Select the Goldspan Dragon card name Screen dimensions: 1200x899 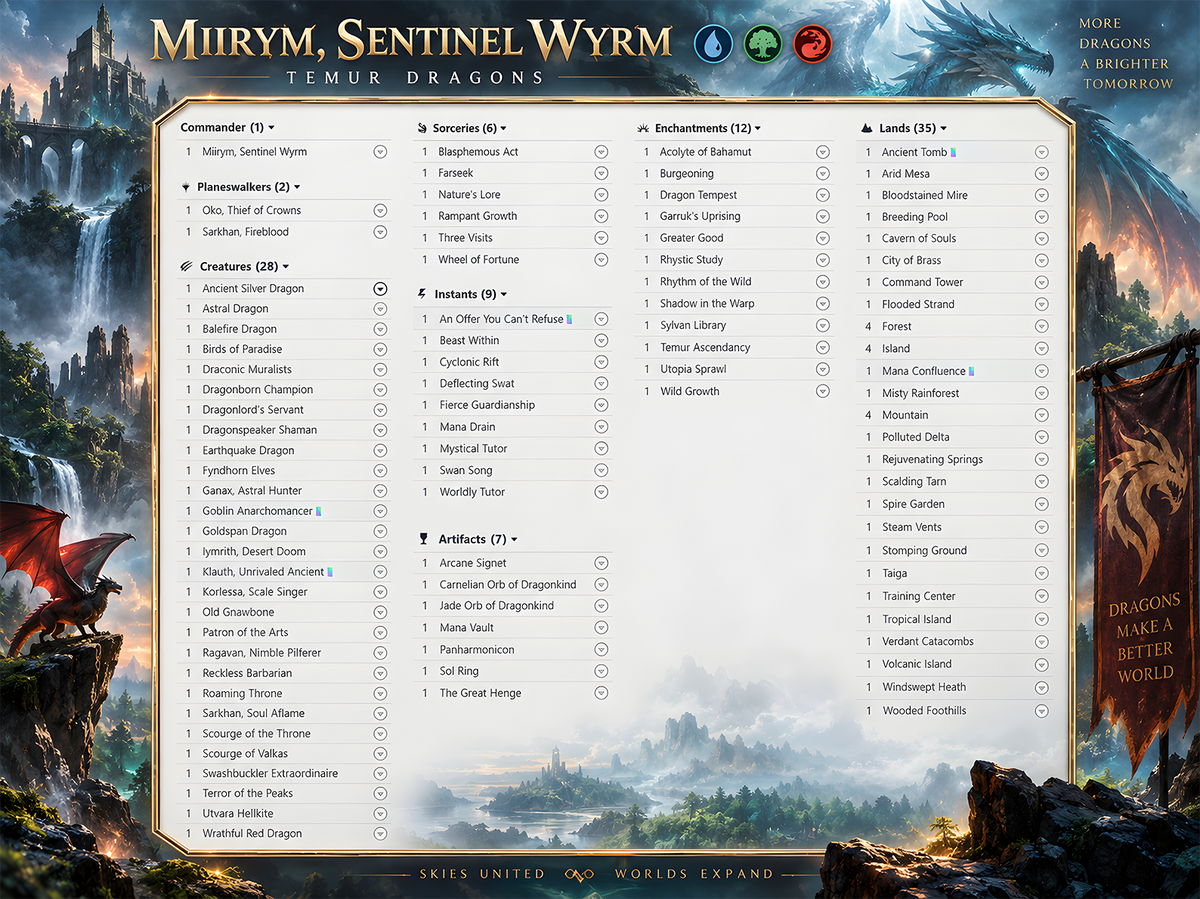point(245,531)
